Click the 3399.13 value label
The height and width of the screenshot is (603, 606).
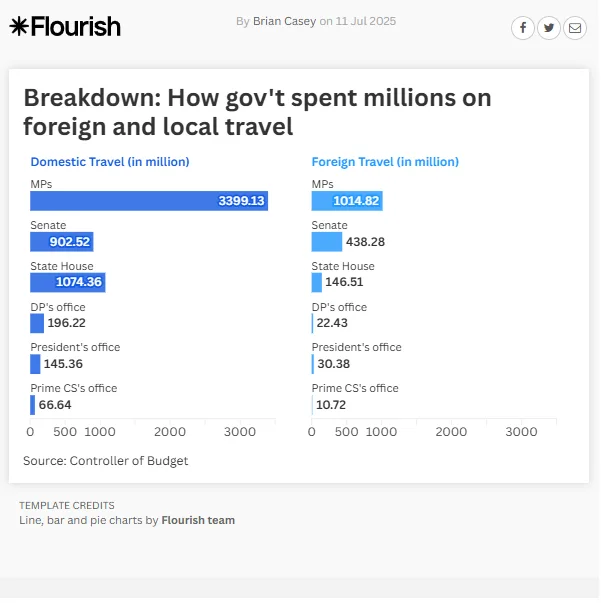(241, 201)
